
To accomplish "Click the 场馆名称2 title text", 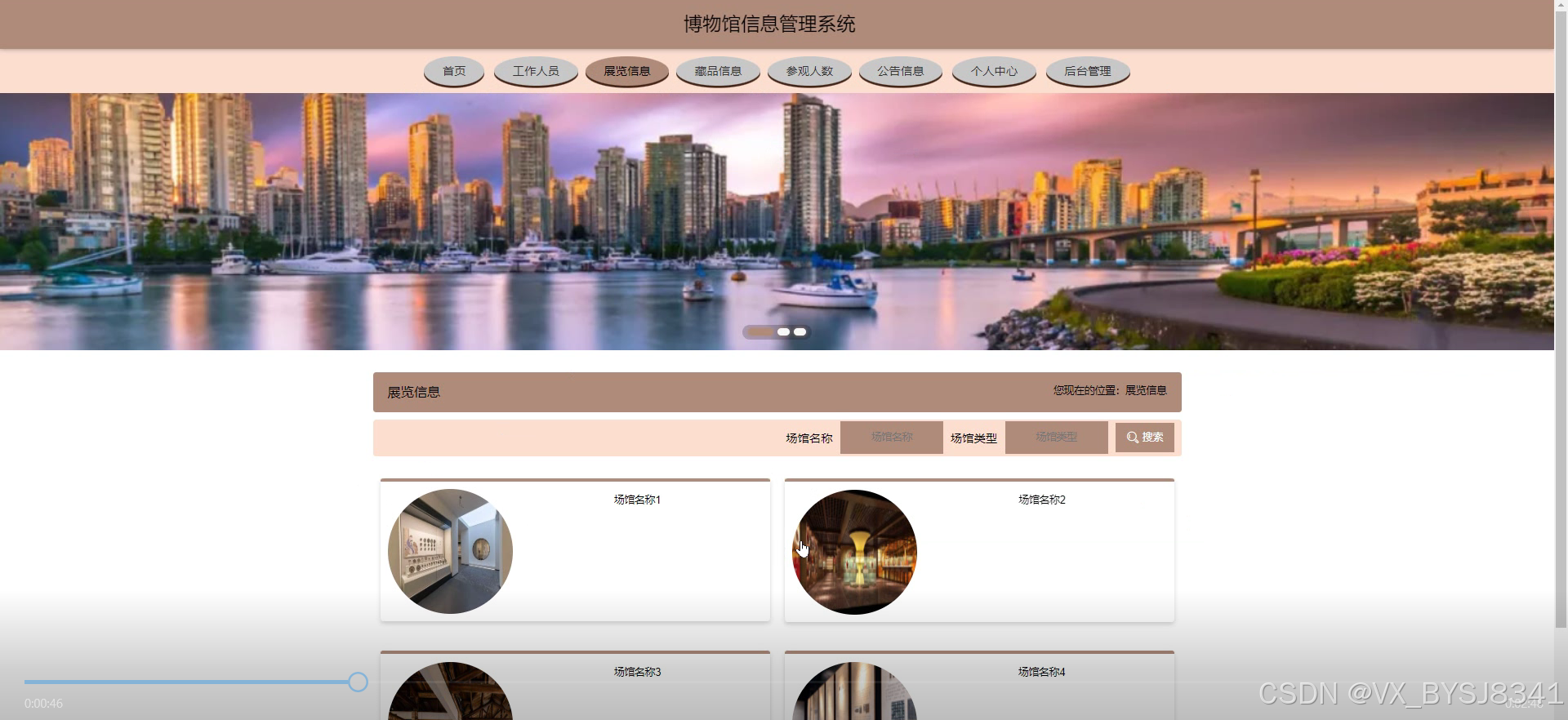I will click(1042, 500).
